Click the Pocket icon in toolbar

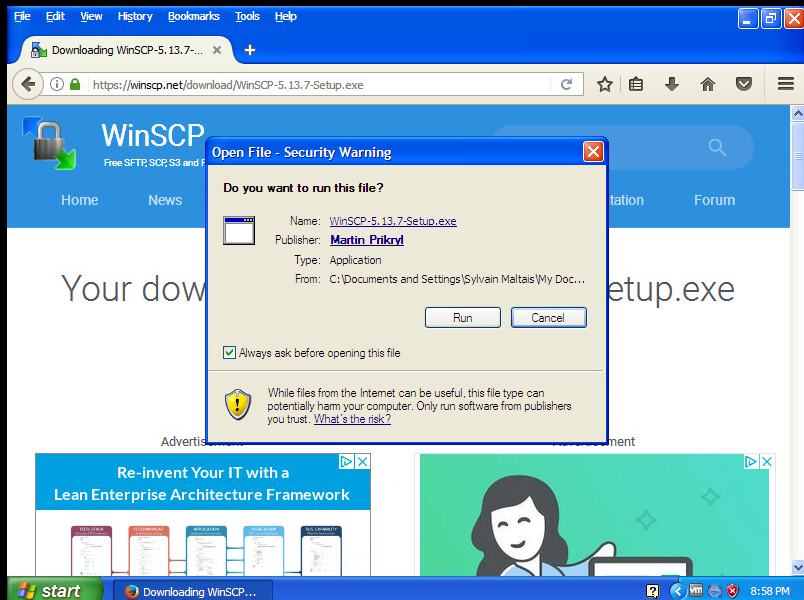[x=743, y=84]
